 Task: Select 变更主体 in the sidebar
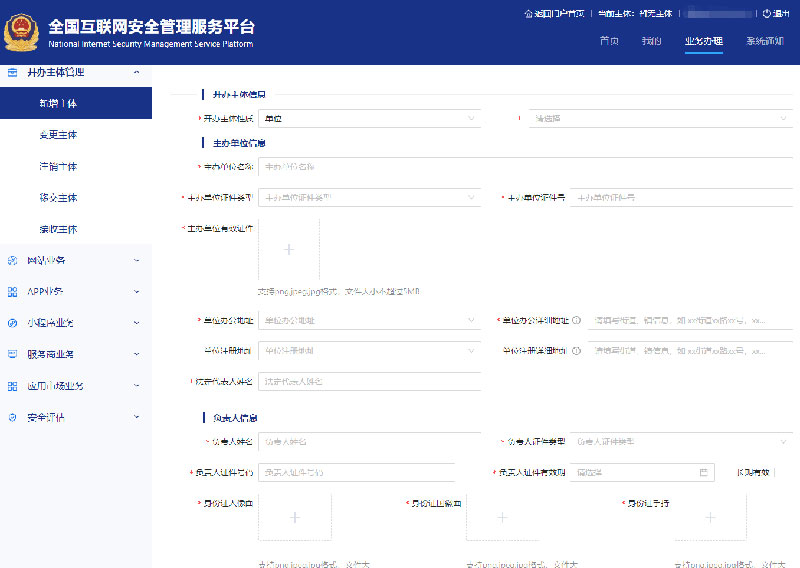point(58,135)
